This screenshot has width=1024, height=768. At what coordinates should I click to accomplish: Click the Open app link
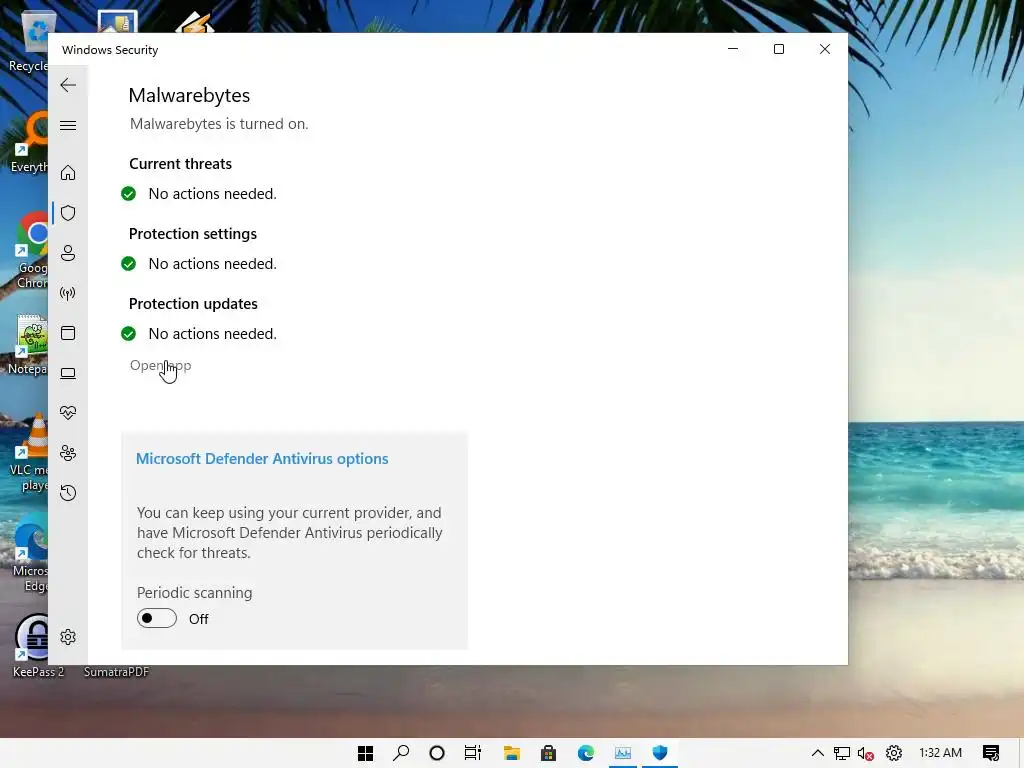(x=160, y=365)
